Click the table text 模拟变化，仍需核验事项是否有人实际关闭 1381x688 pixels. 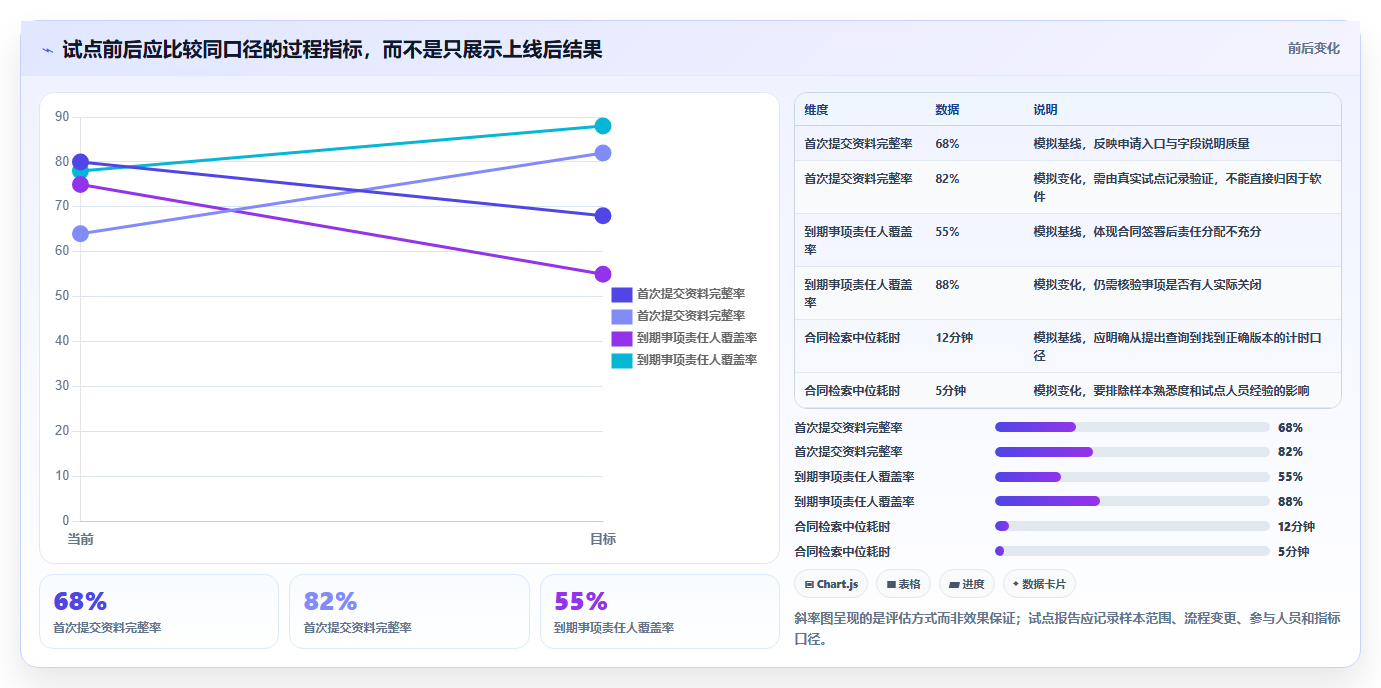coord(1147,285)
